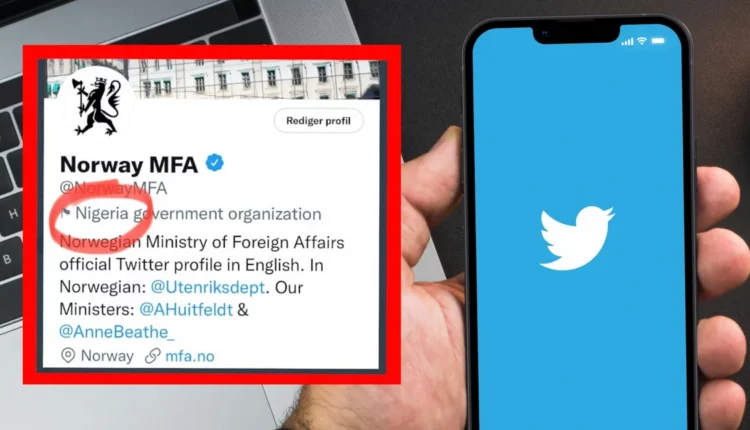The image size is (750, 430).
Task: Visit the mfa.no website link
Action: 190,356
